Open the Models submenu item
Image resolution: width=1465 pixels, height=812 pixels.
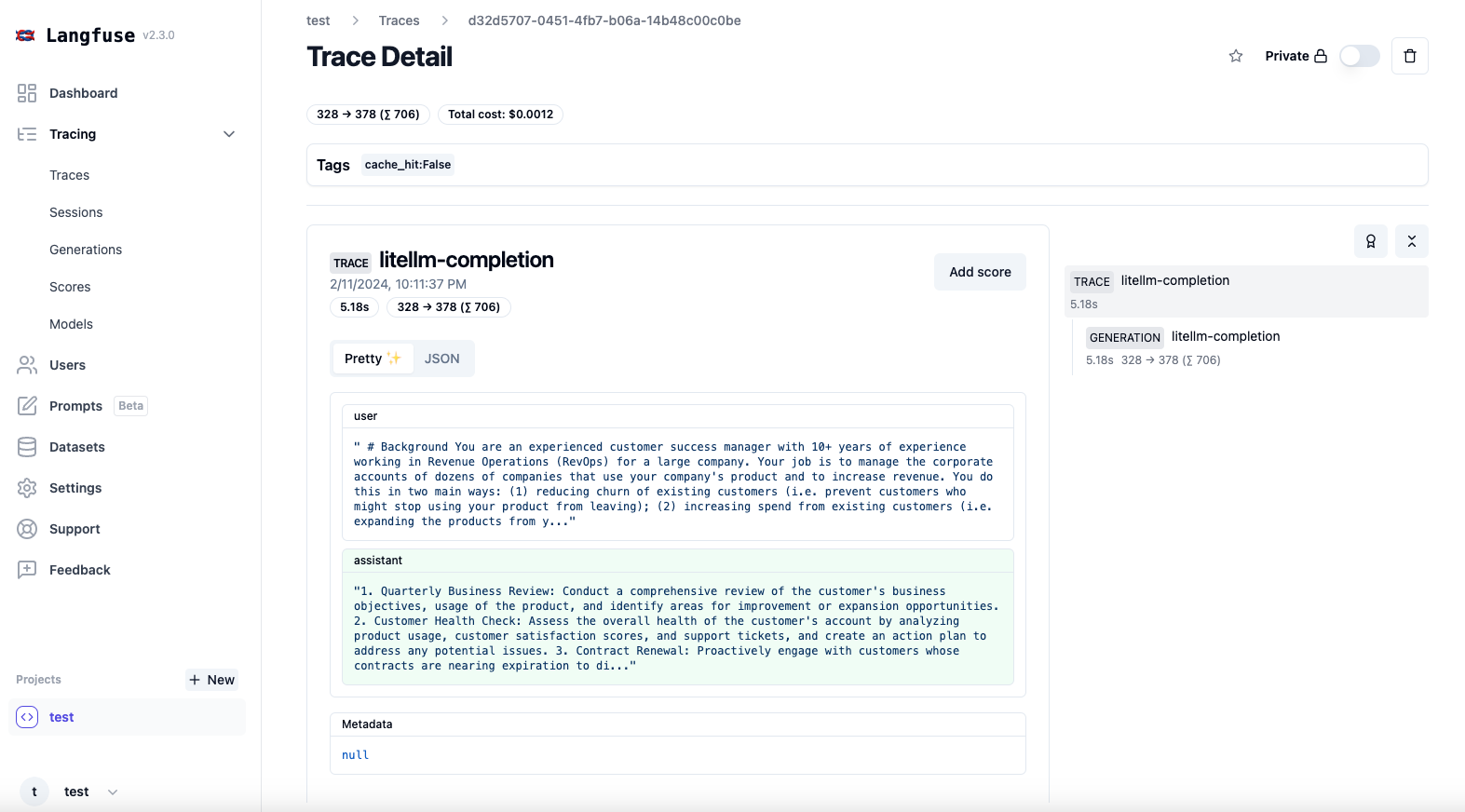(x=72, y=324)
